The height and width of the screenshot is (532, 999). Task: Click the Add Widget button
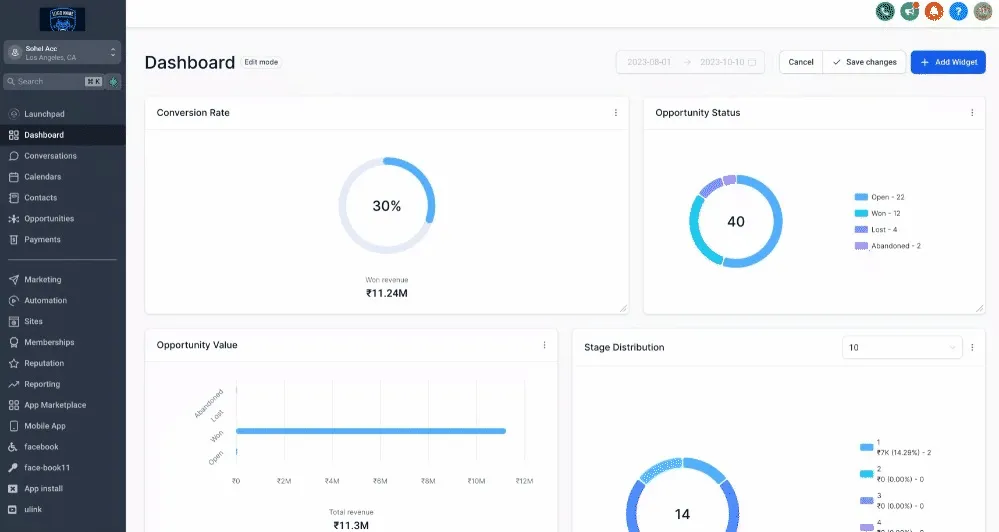click(x=948, y=62)
